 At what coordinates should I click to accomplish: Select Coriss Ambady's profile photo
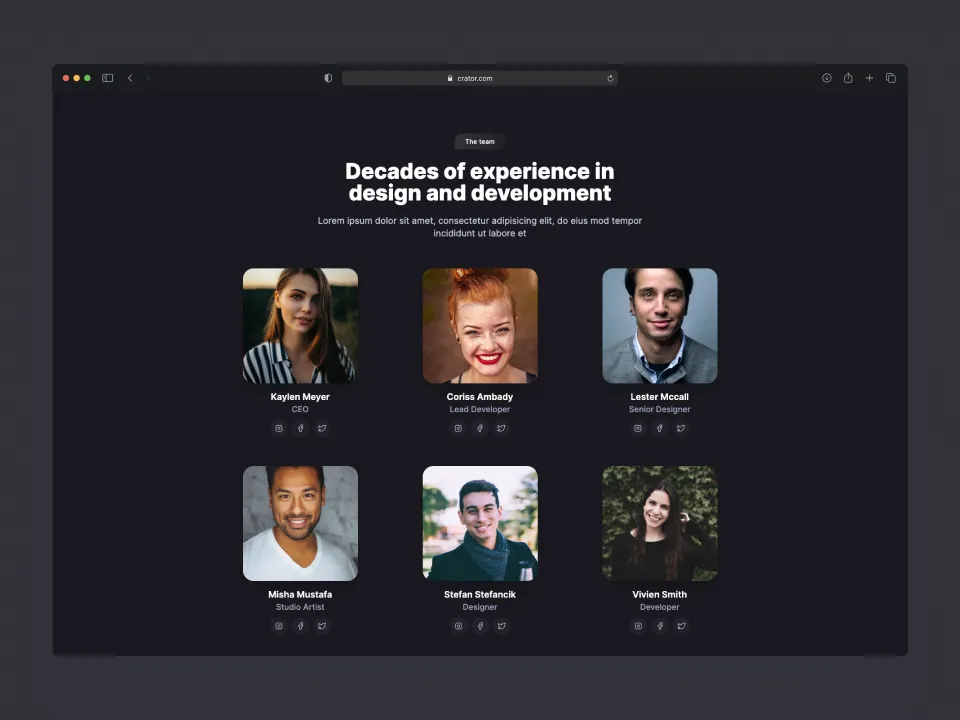(480, 325)
